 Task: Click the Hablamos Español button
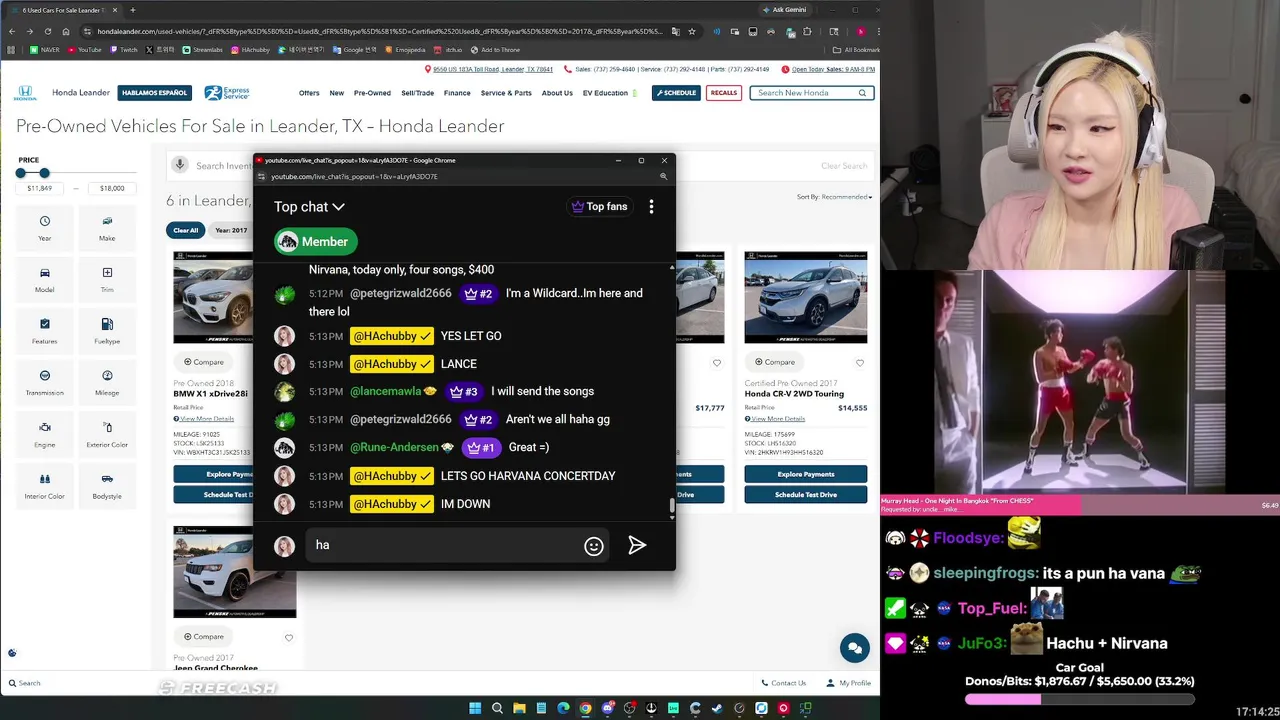click(x=154, y=93)
